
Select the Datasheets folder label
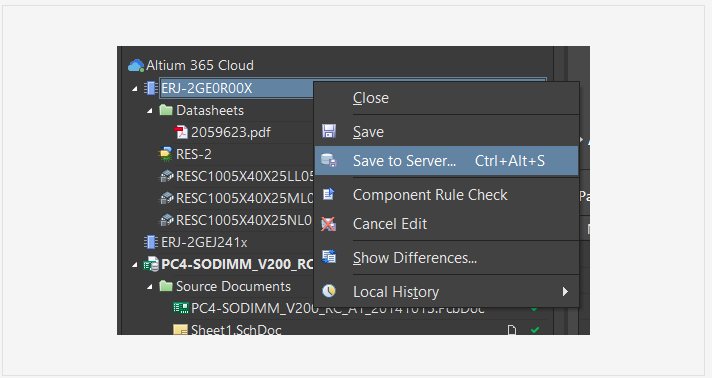tap(210, 110)
